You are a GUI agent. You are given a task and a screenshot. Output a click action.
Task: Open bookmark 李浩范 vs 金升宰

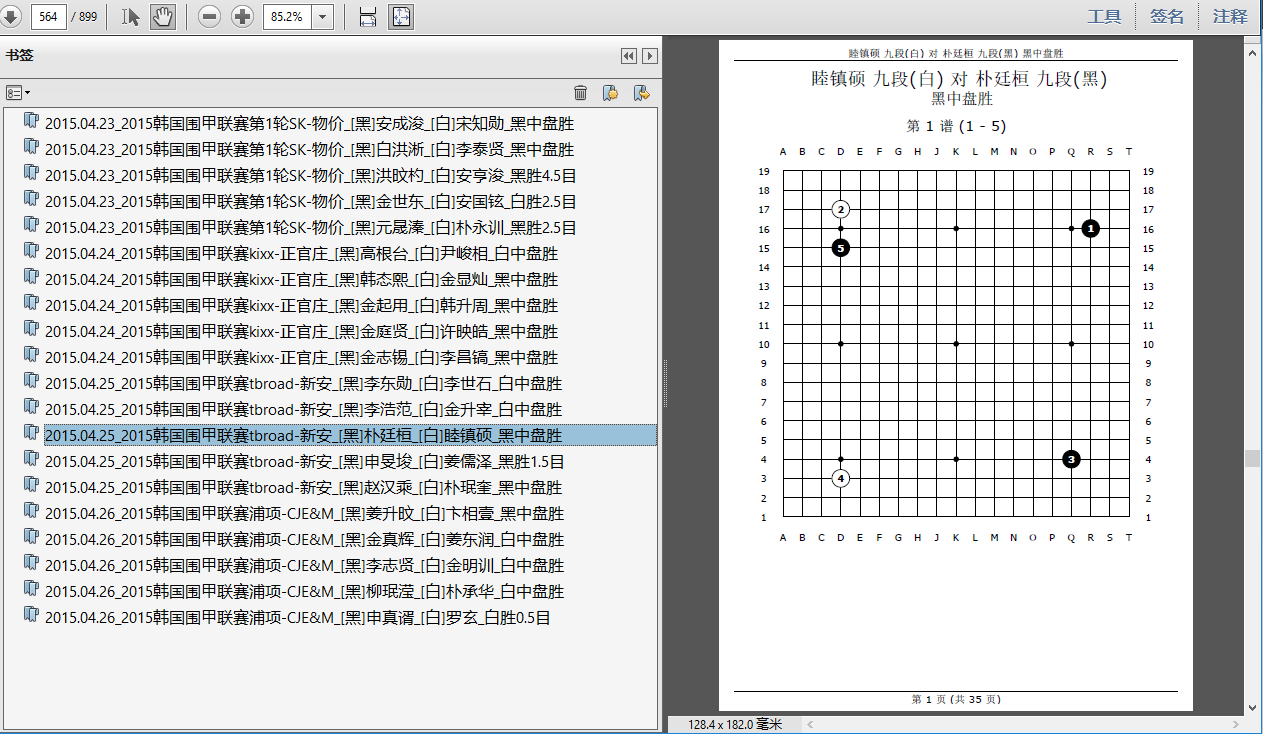point(303,409)
